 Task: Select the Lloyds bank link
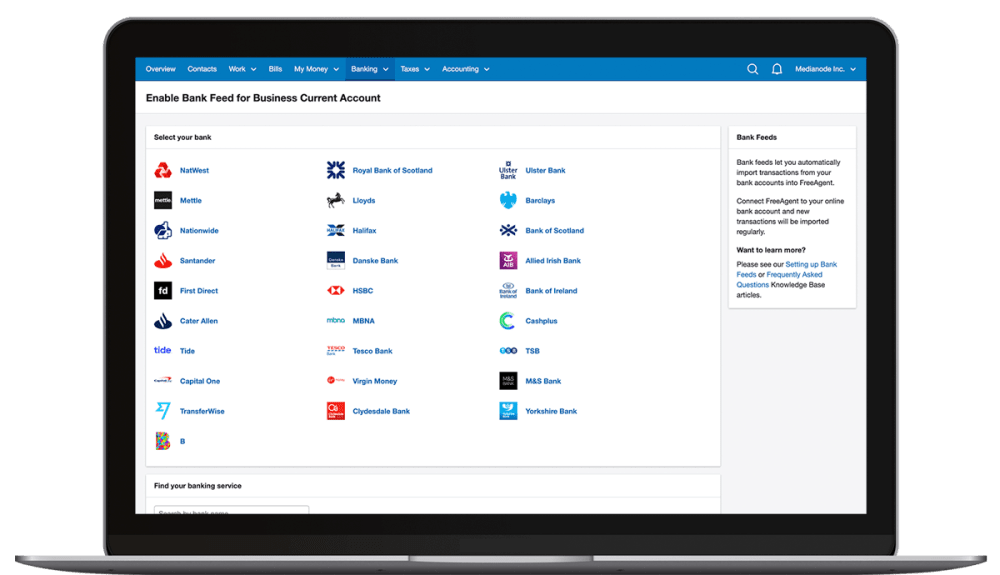pyautogui.click(x=364, y=200)
